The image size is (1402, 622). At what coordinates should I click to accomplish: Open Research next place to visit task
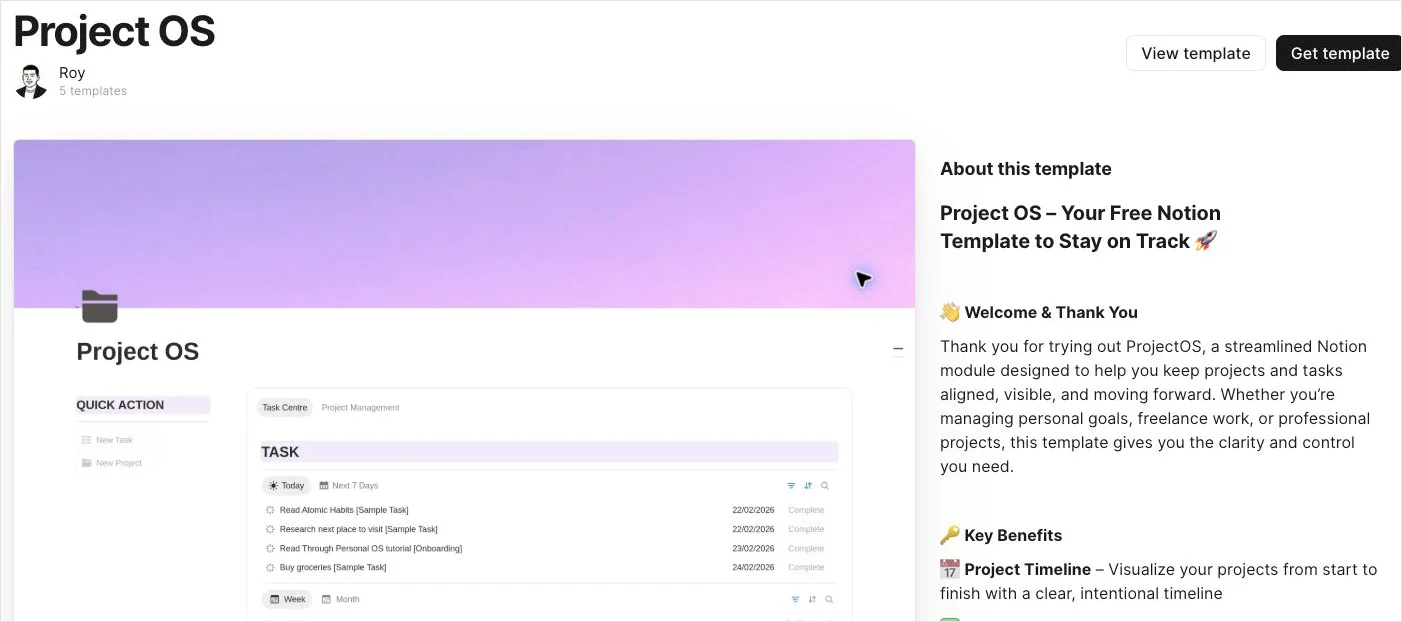point(359,529)
